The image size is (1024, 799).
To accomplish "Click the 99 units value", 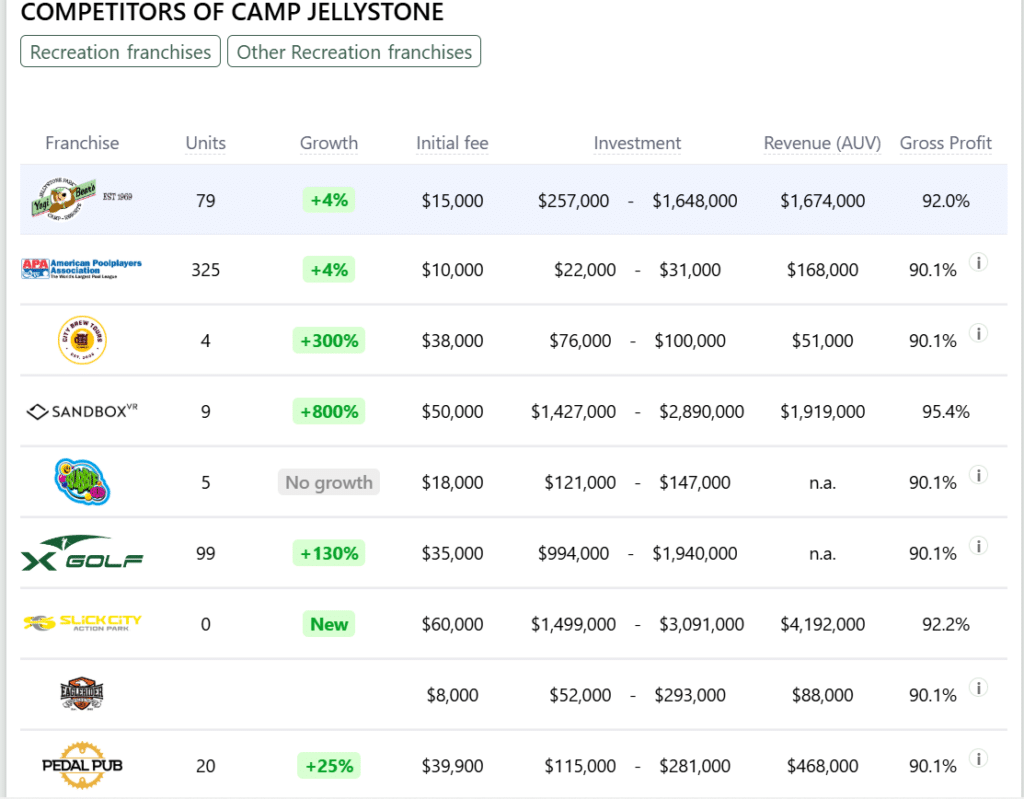I will pyautogui.click(x=205, y=553).
